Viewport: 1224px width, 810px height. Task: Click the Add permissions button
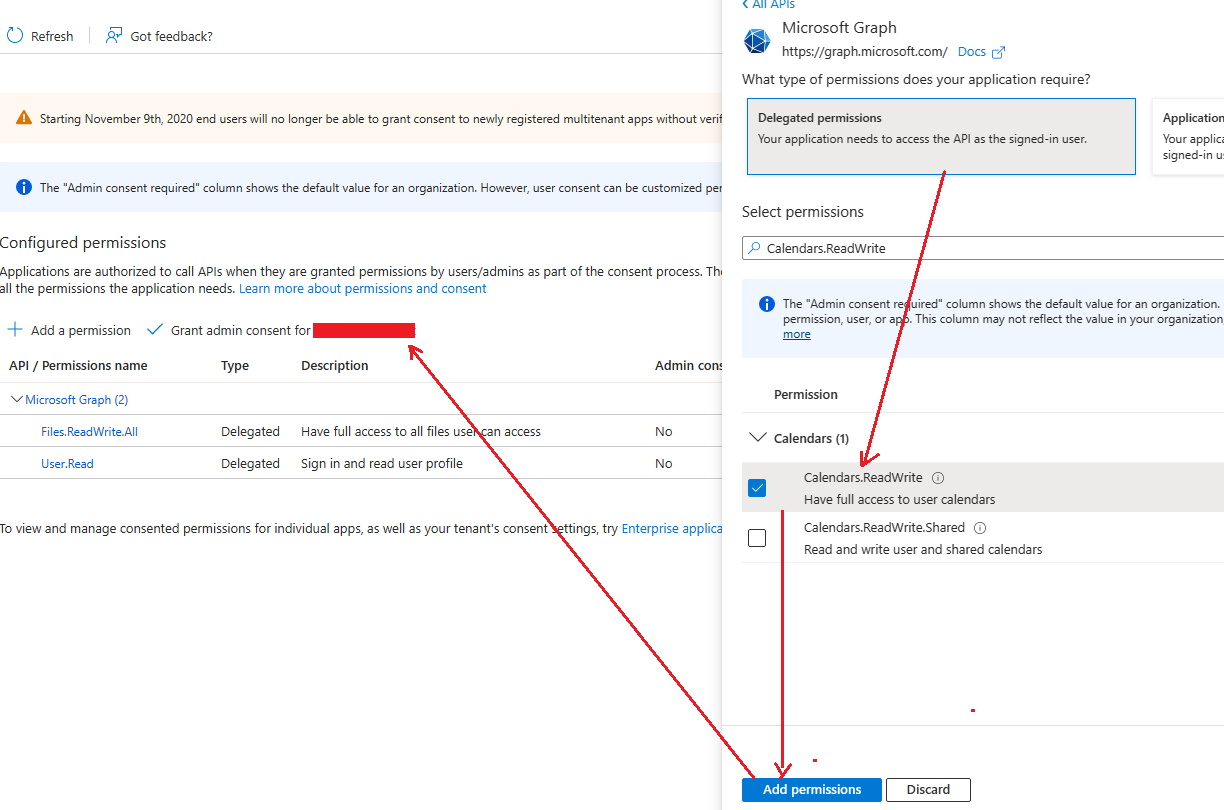click(812, 790)
